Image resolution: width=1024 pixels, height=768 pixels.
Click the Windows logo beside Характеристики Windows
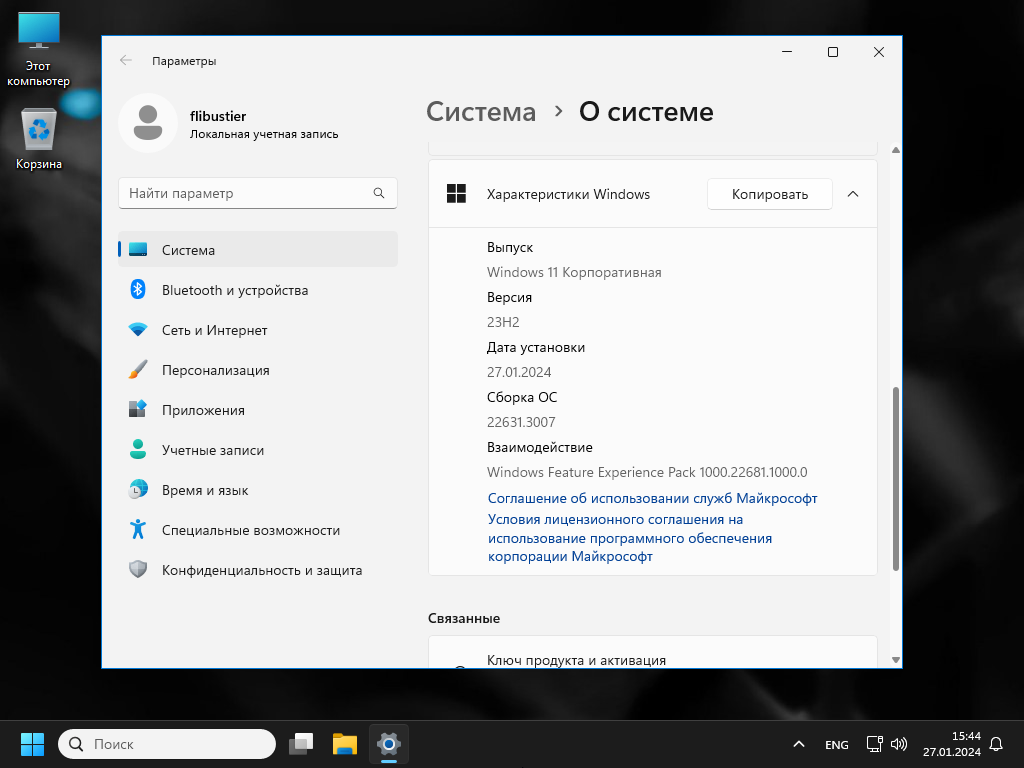pos(456,194)
